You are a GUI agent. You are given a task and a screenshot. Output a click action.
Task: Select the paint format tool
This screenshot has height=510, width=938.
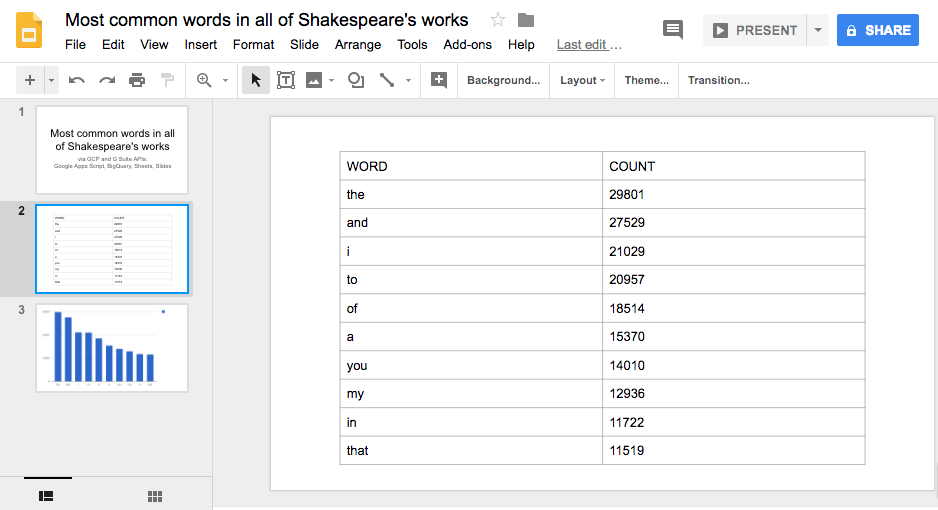point(167,80)
